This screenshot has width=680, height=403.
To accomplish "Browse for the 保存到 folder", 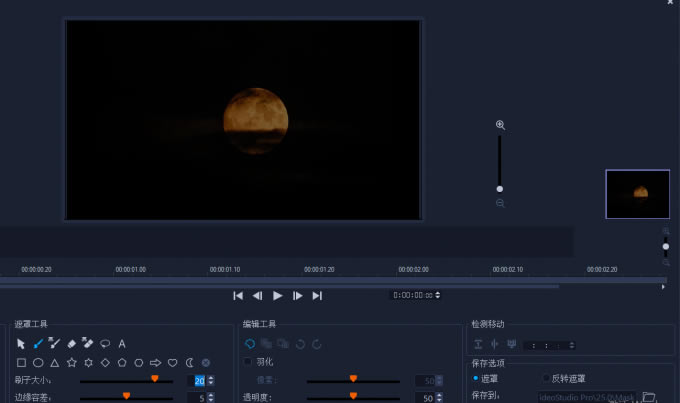I will point(648,397).
